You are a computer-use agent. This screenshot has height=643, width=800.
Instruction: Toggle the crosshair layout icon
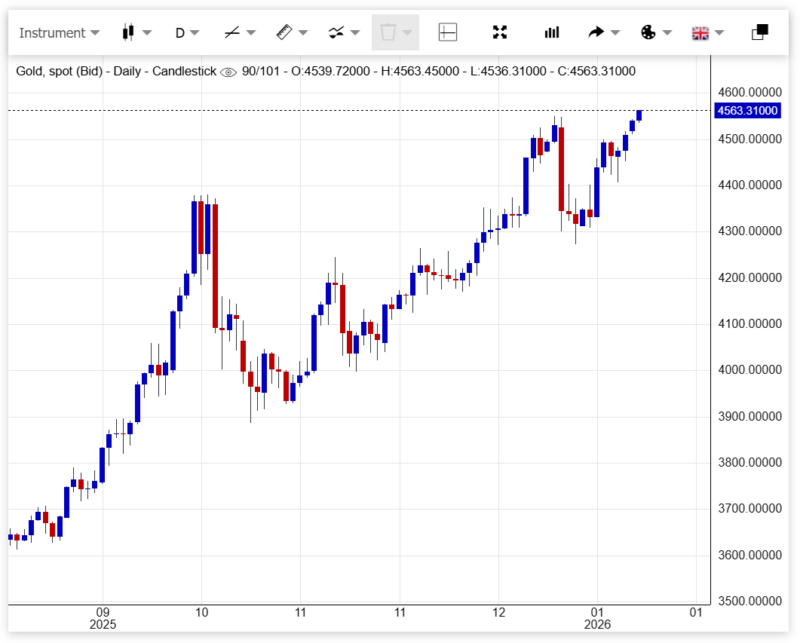point(448,32)
